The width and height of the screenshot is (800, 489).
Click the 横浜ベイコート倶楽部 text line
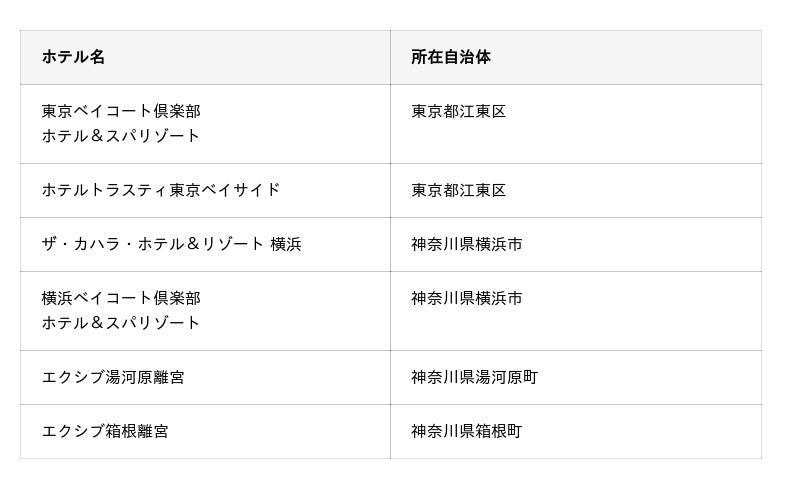(121, 298)
